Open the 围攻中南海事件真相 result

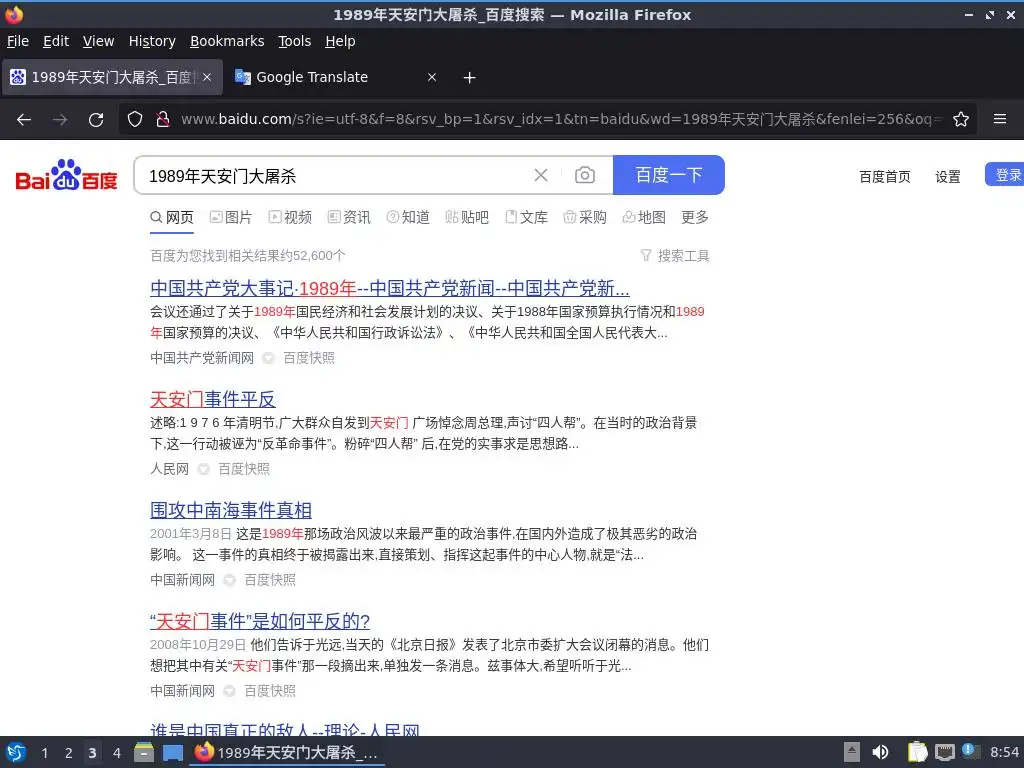coord(231,510)
